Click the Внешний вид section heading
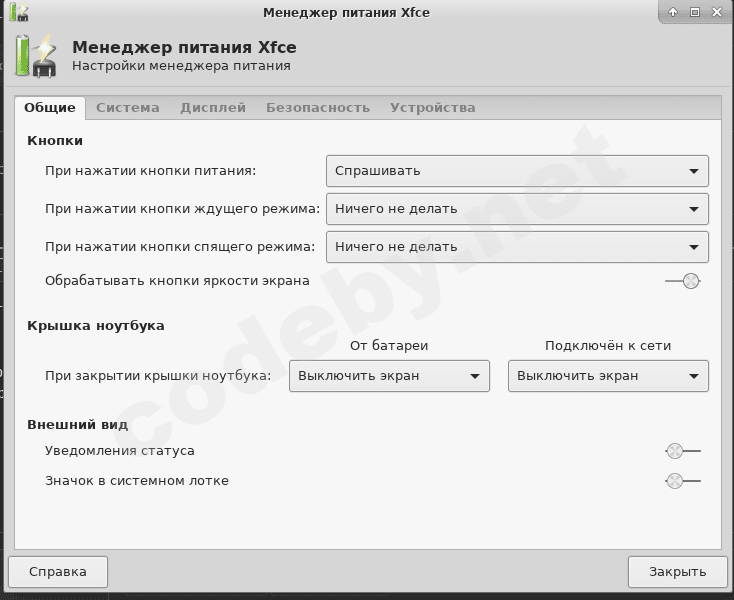This screenshot has height=600, width=734. [x=77, y=424]
